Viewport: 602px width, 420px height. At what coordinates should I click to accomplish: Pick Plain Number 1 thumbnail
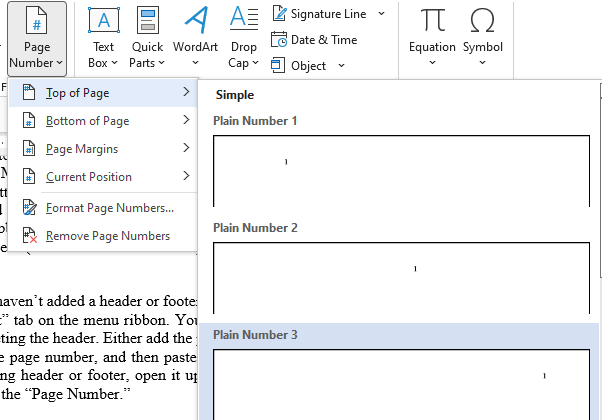400,170
